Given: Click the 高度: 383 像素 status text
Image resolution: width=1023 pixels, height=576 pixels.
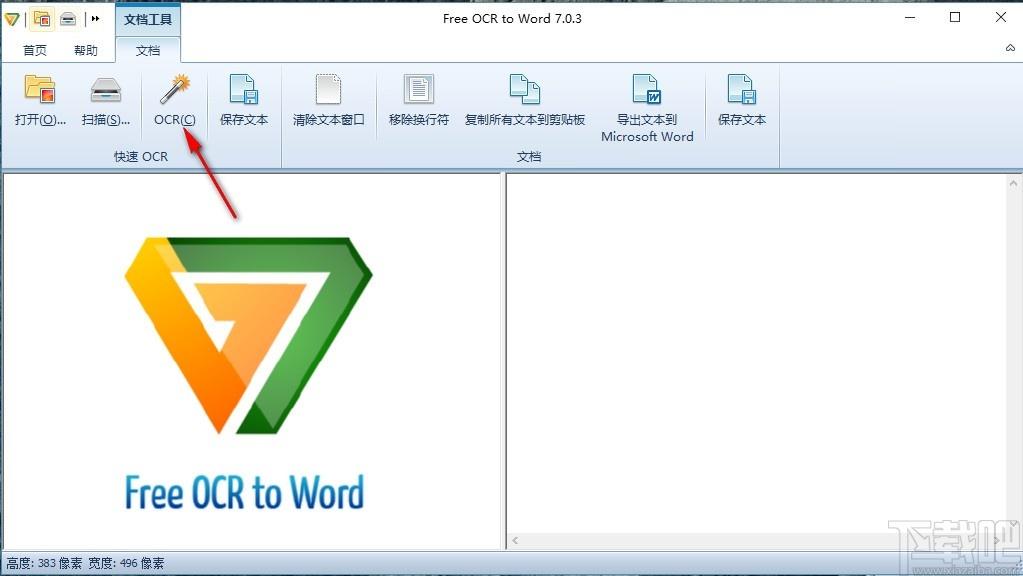Looking at the screenshot, I should 44,564.
